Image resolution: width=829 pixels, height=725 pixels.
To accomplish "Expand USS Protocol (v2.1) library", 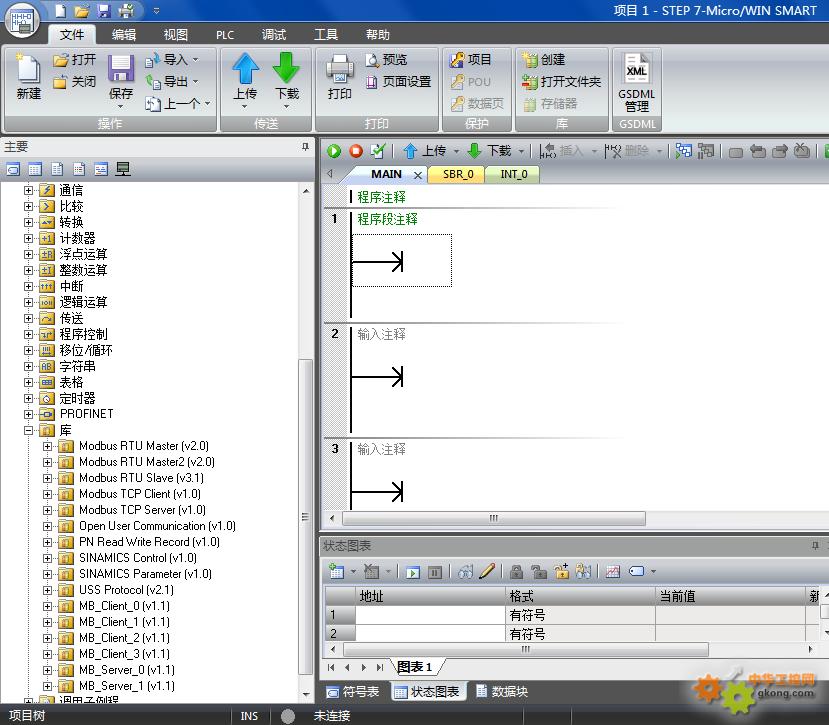I will [48, 590].
